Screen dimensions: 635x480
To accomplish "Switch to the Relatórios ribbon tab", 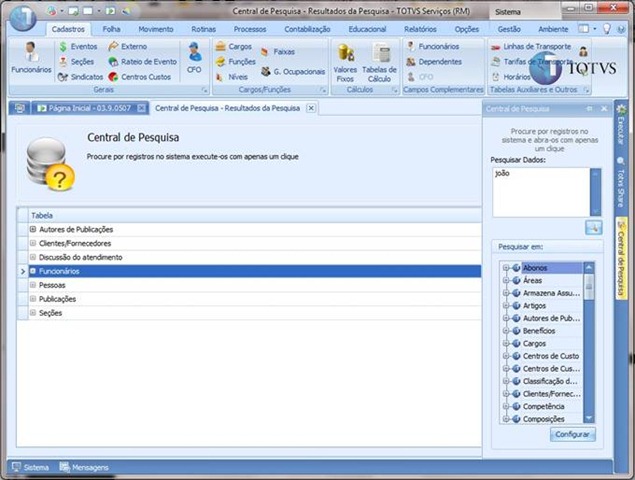I will [420, 29].
